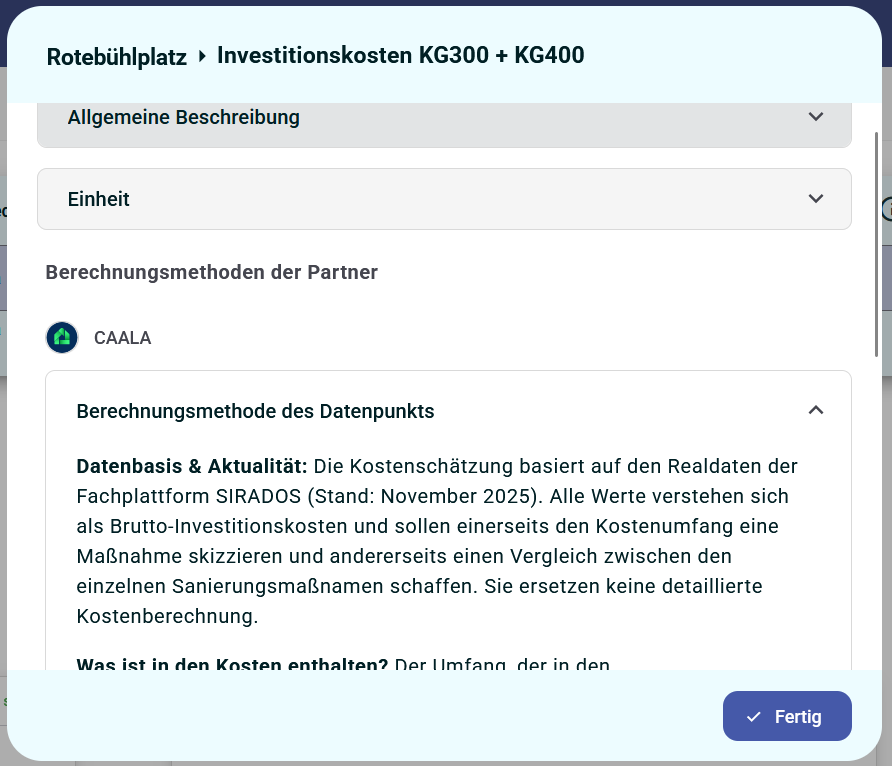
Task: Click the Investitionskosten KG300 + KG400 title
Action: point(400,55)
